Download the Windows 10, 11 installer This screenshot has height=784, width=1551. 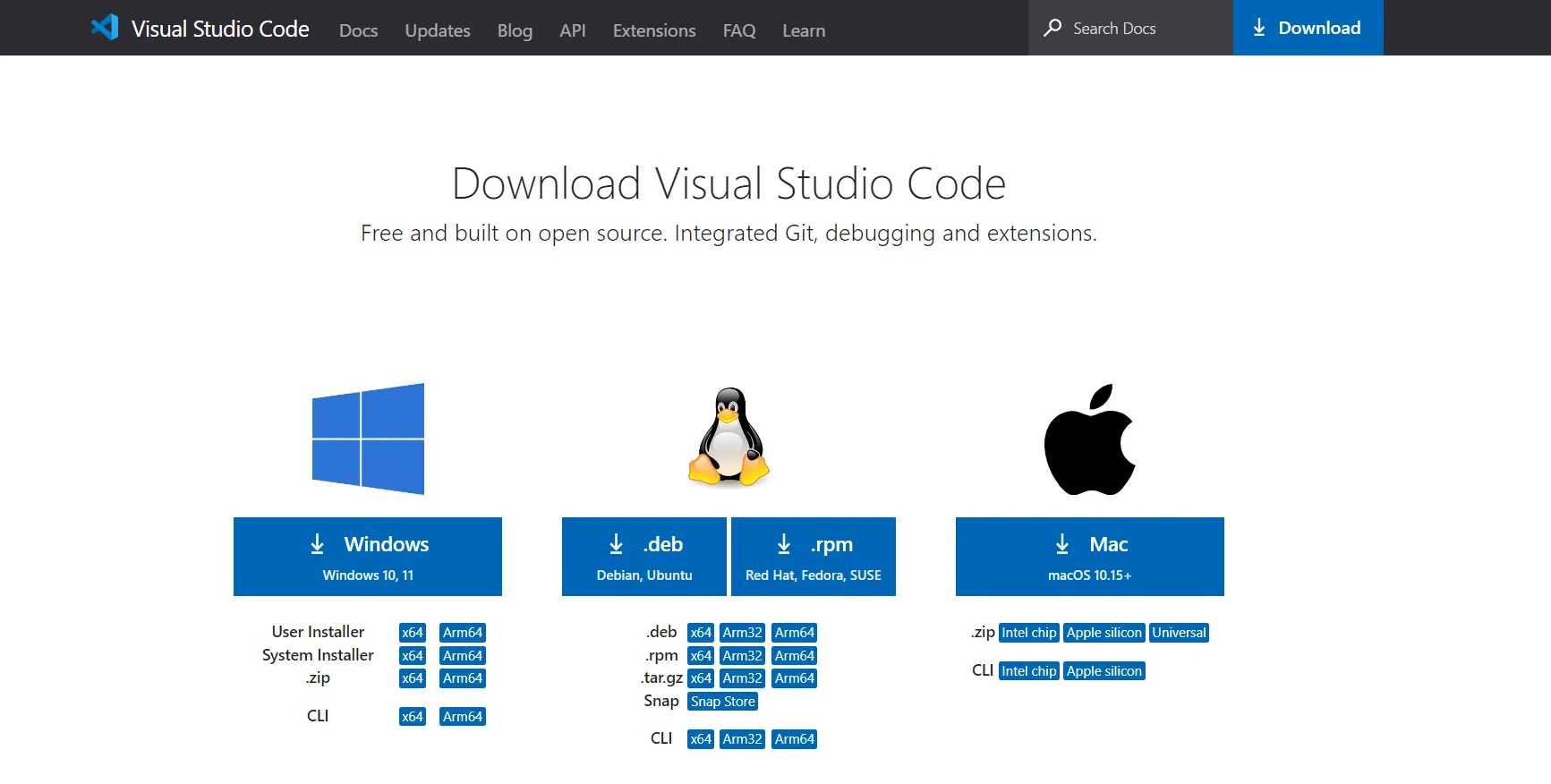tap(368, 557)
